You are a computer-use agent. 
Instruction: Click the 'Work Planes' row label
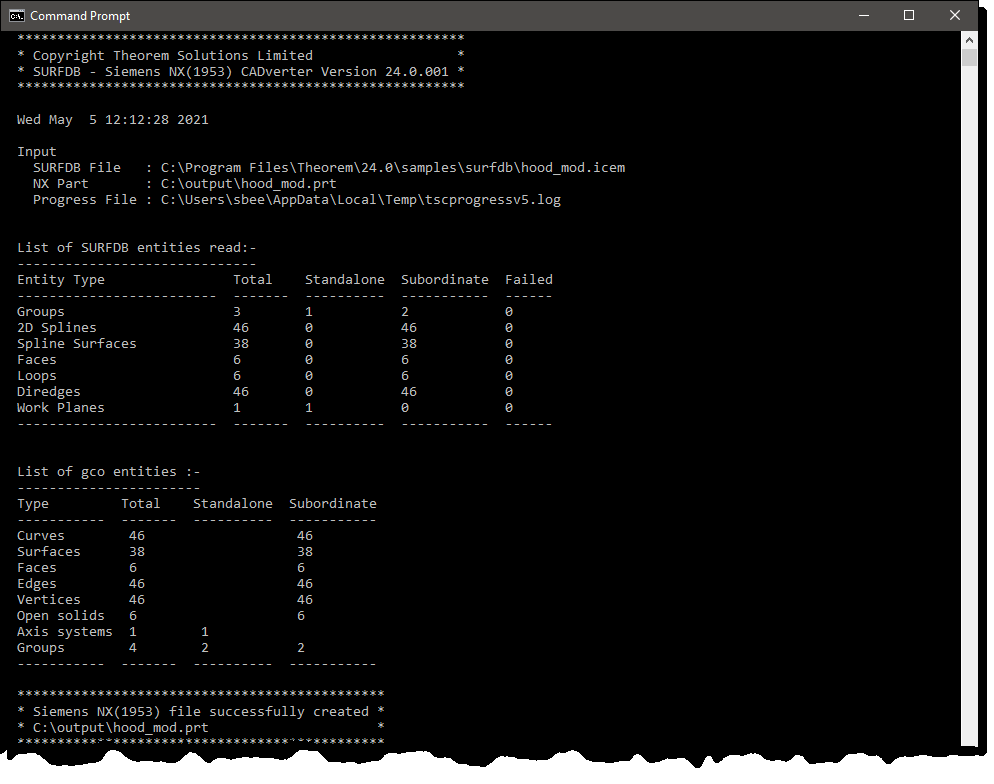pyautogui.click(x=61, y=408)
